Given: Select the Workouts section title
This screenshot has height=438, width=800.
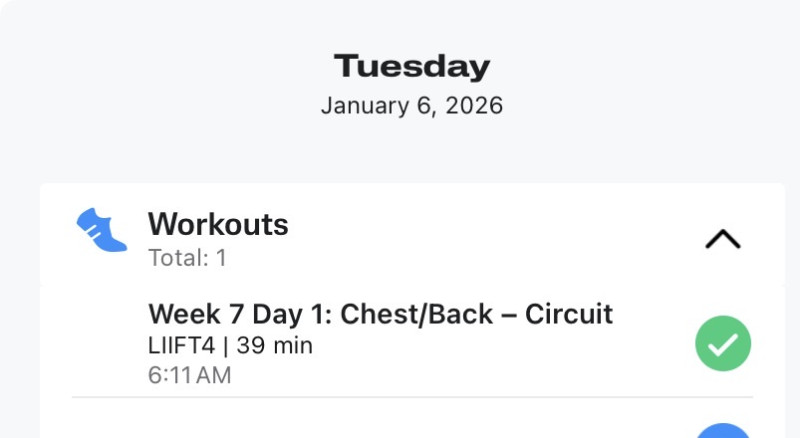Looking at the screenshot, I should [x=218, y=224].
